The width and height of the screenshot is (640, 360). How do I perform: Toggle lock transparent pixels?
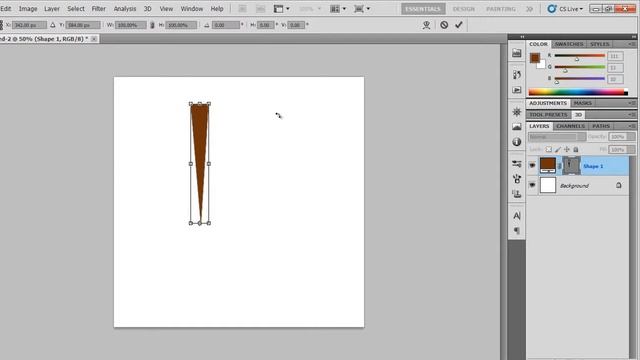point(549,149)
